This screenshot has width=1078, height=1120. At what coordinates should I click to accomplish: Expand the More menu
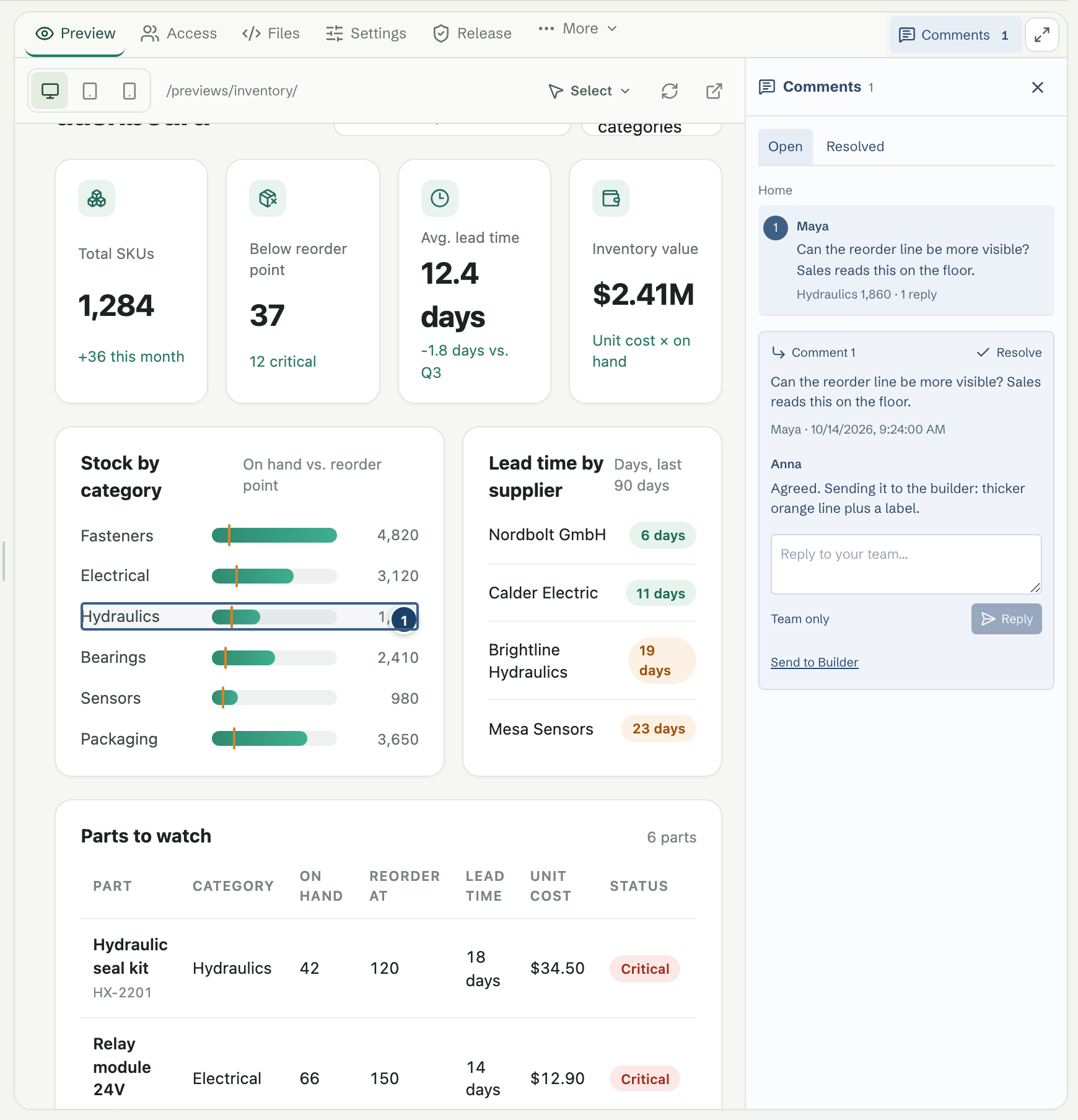[577, 28]
